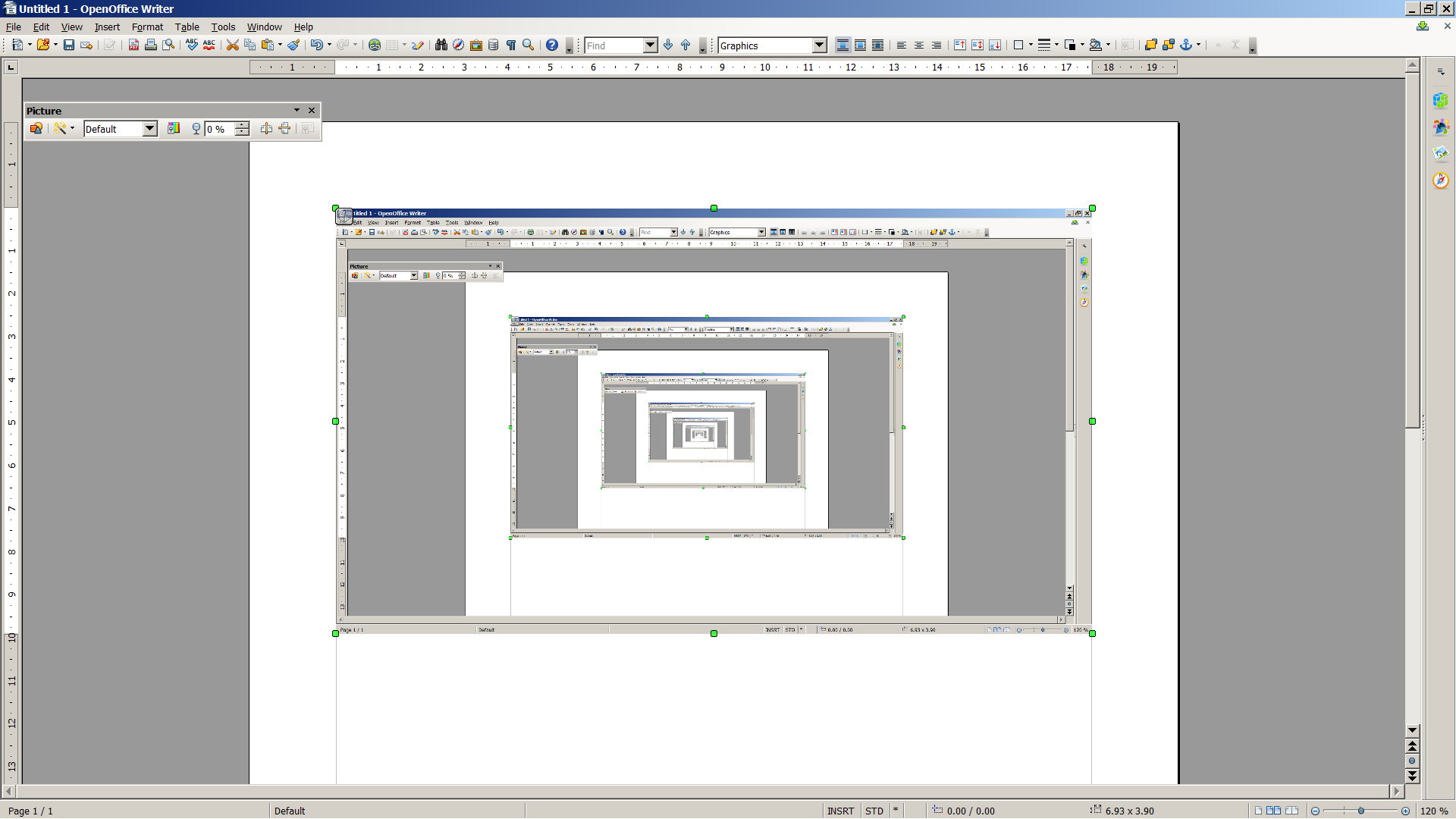
Task: Open the Graphics style dropdown
Action: tap(819, 45)
